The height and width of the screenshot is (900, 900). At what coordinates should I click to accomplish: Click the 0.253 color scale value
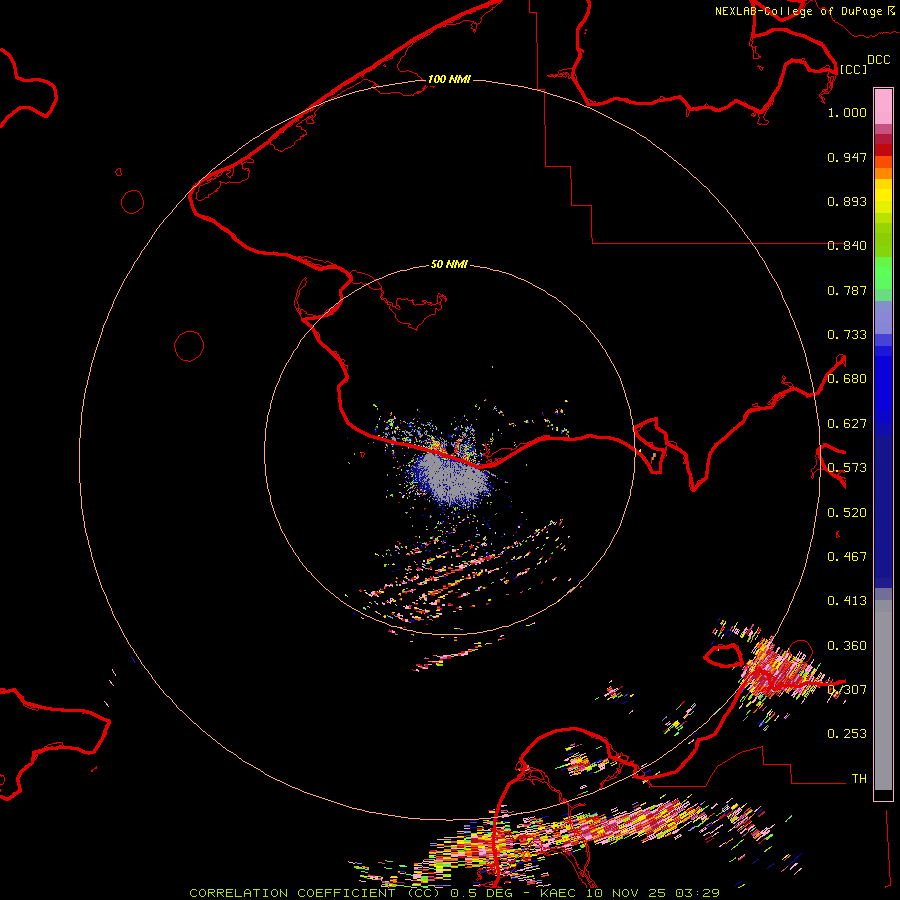coord(847,734)
